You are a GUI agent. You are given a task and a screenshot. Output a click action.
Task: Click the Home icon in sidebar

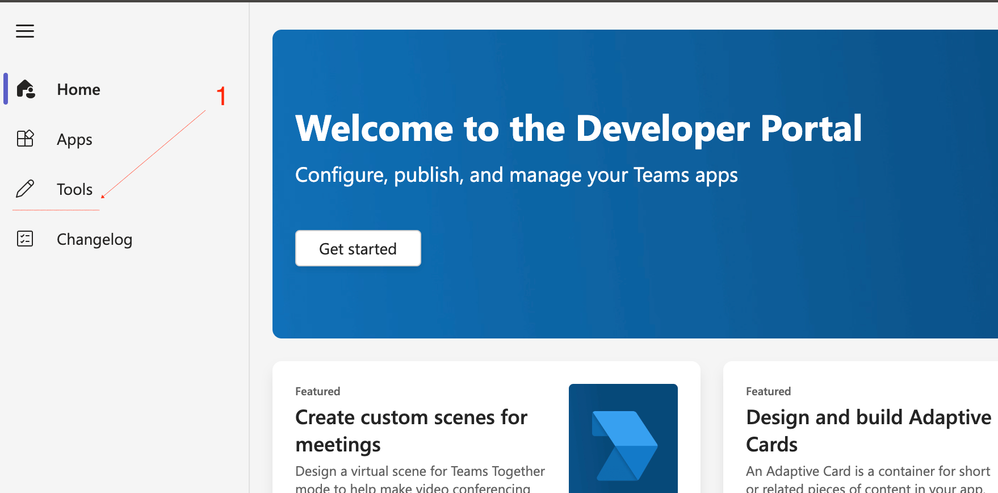point(26,89)
